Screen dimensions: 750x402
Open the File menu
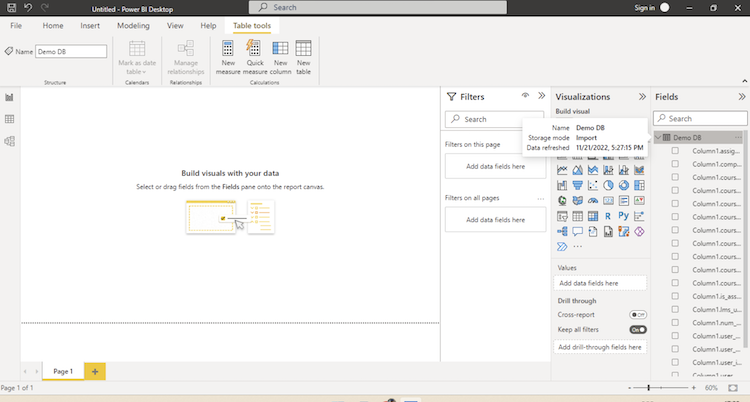point(16,26)
